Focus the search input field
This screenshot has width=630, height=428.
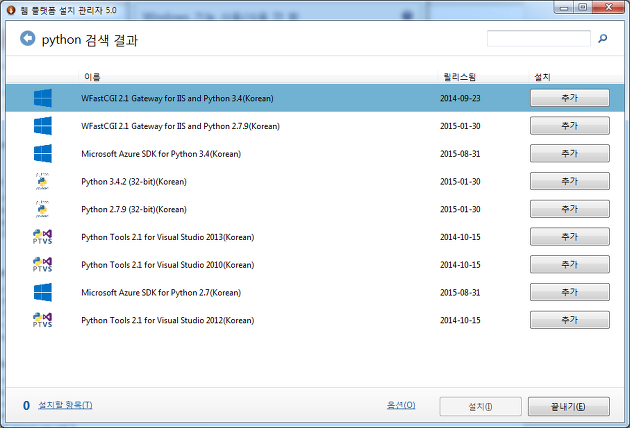(x=538, y=39)
